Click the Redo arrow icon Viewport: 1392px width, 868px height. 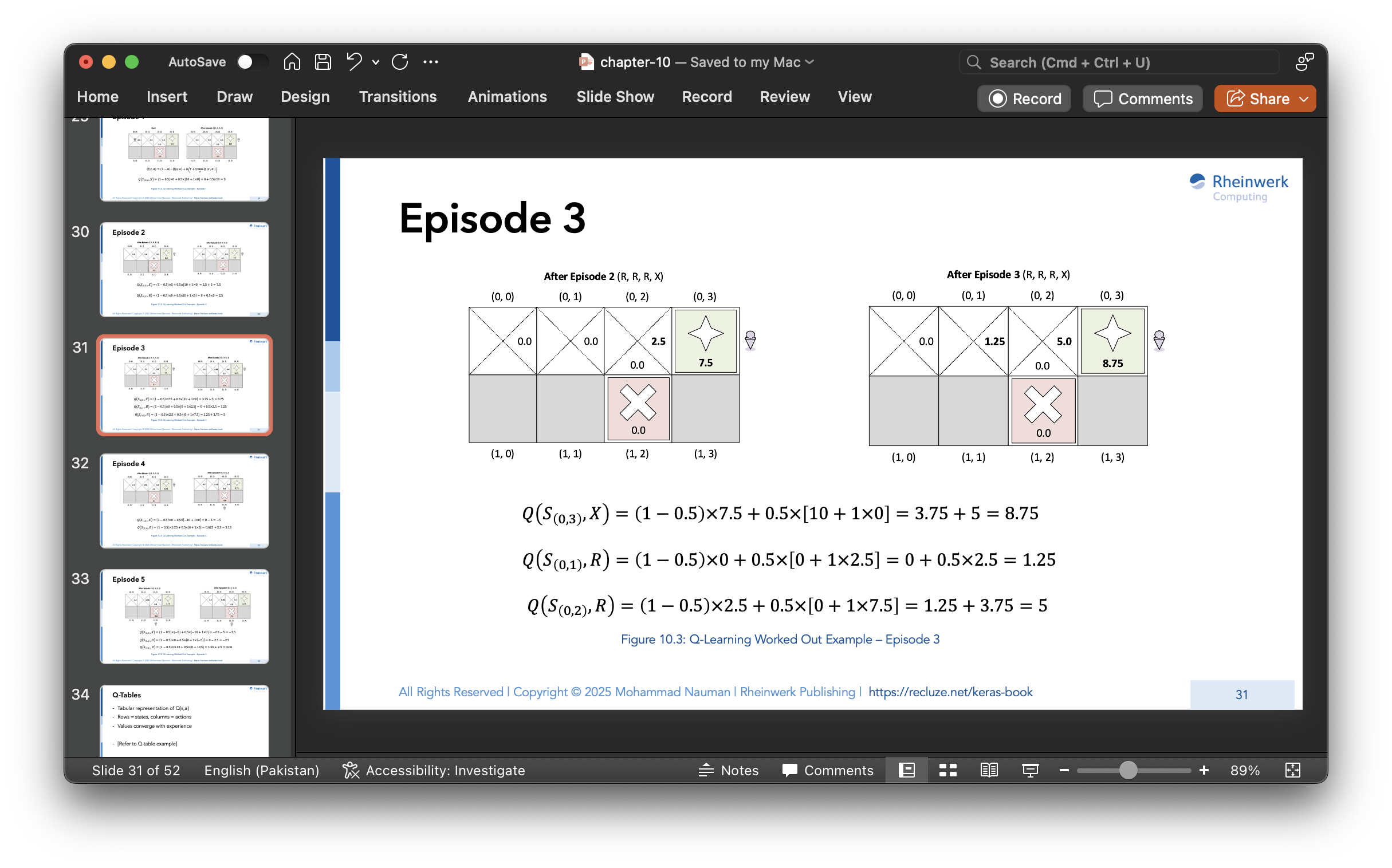(400, 61)
